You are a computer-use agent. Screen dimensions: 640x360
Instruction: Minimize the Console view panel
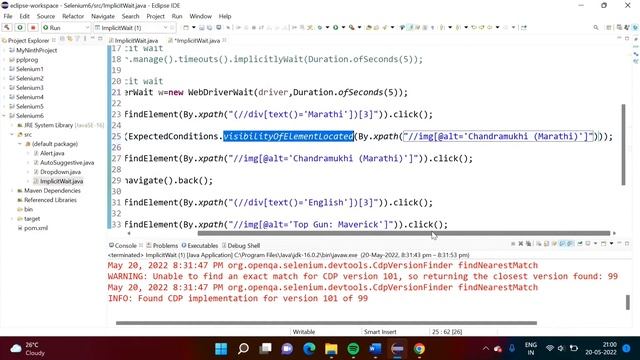(619, 243)
